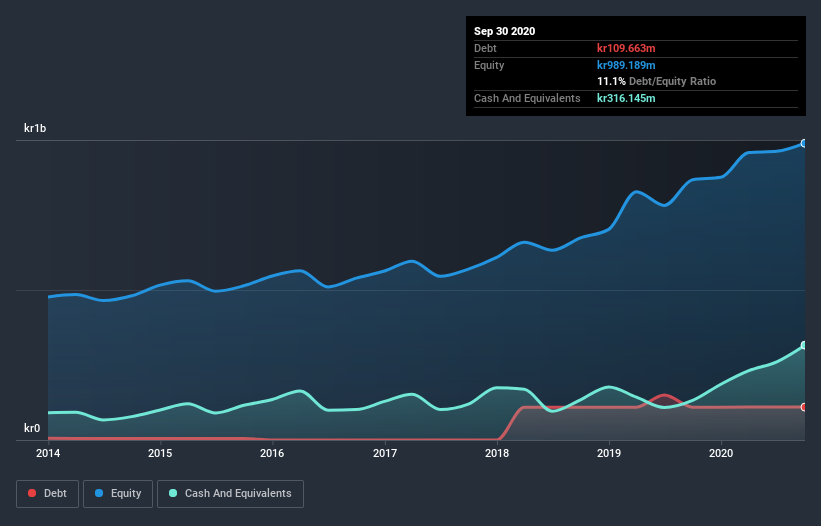Click the Sep 30 2020 tooltip date
Image resolution: width=821 pixels, height=526 pixels.
point(504,31)
